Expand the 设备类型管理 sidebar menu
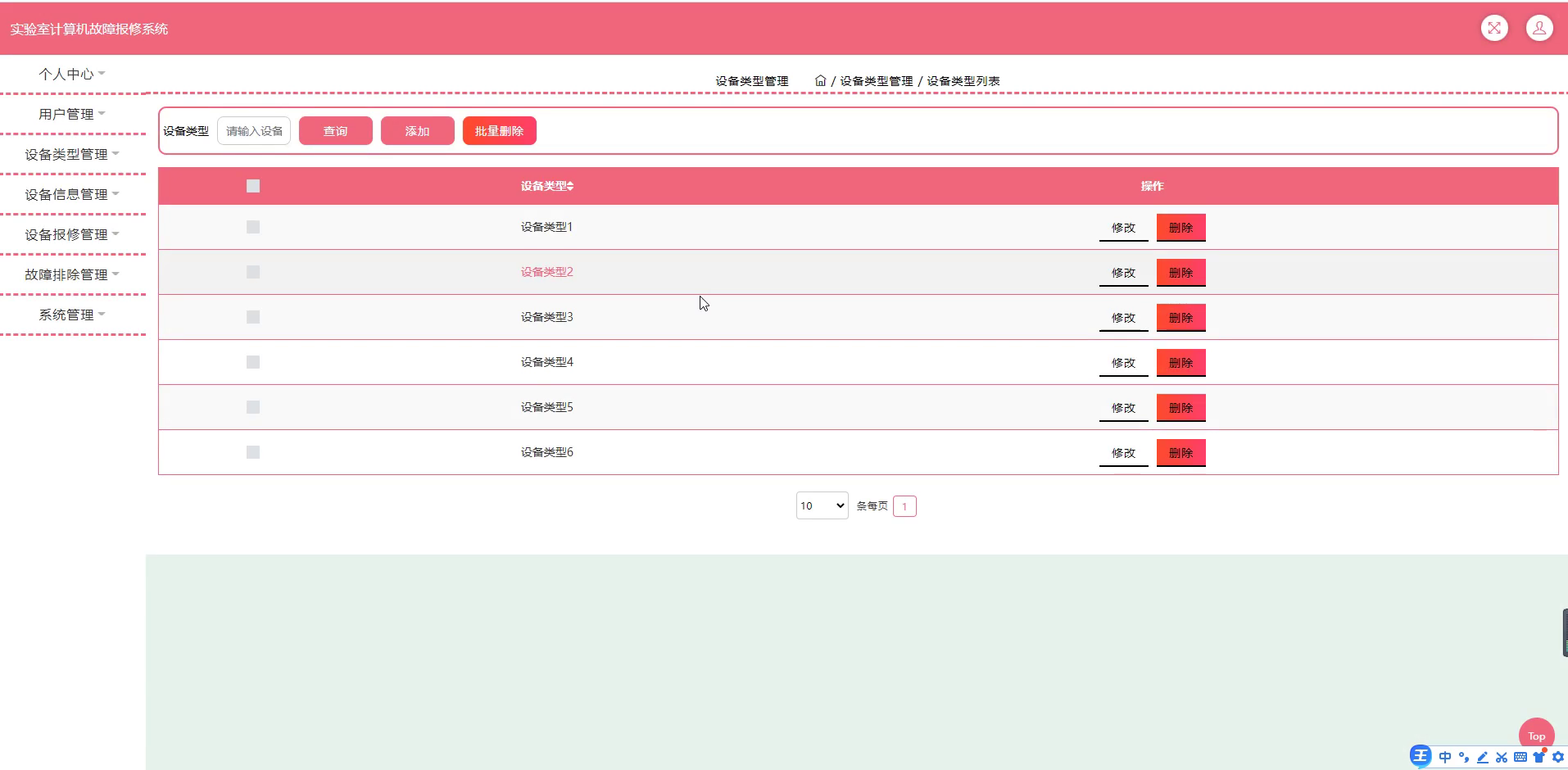1568x770 pixels. [x=72, y=154]
